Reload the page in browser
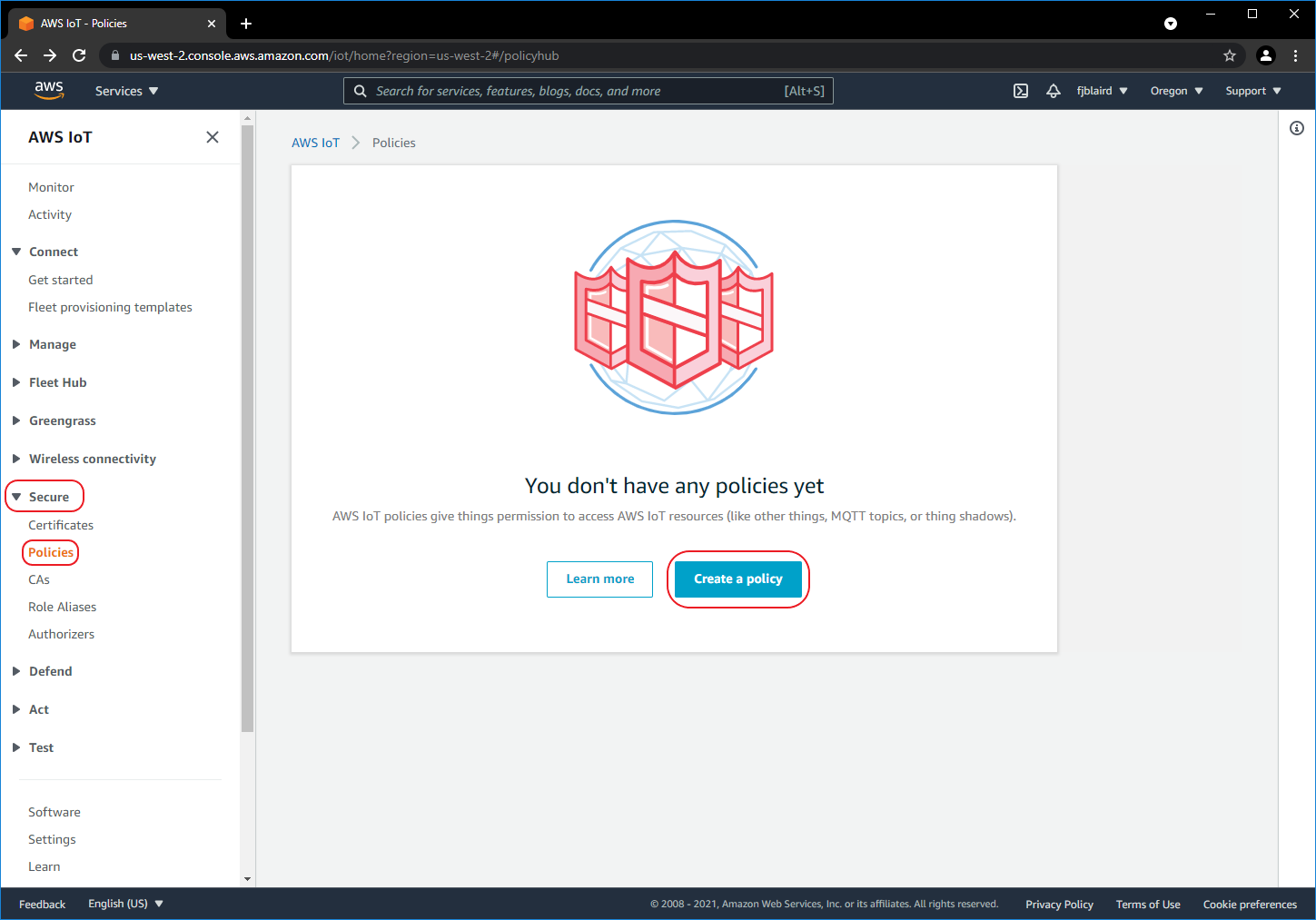 pos(79,55)
